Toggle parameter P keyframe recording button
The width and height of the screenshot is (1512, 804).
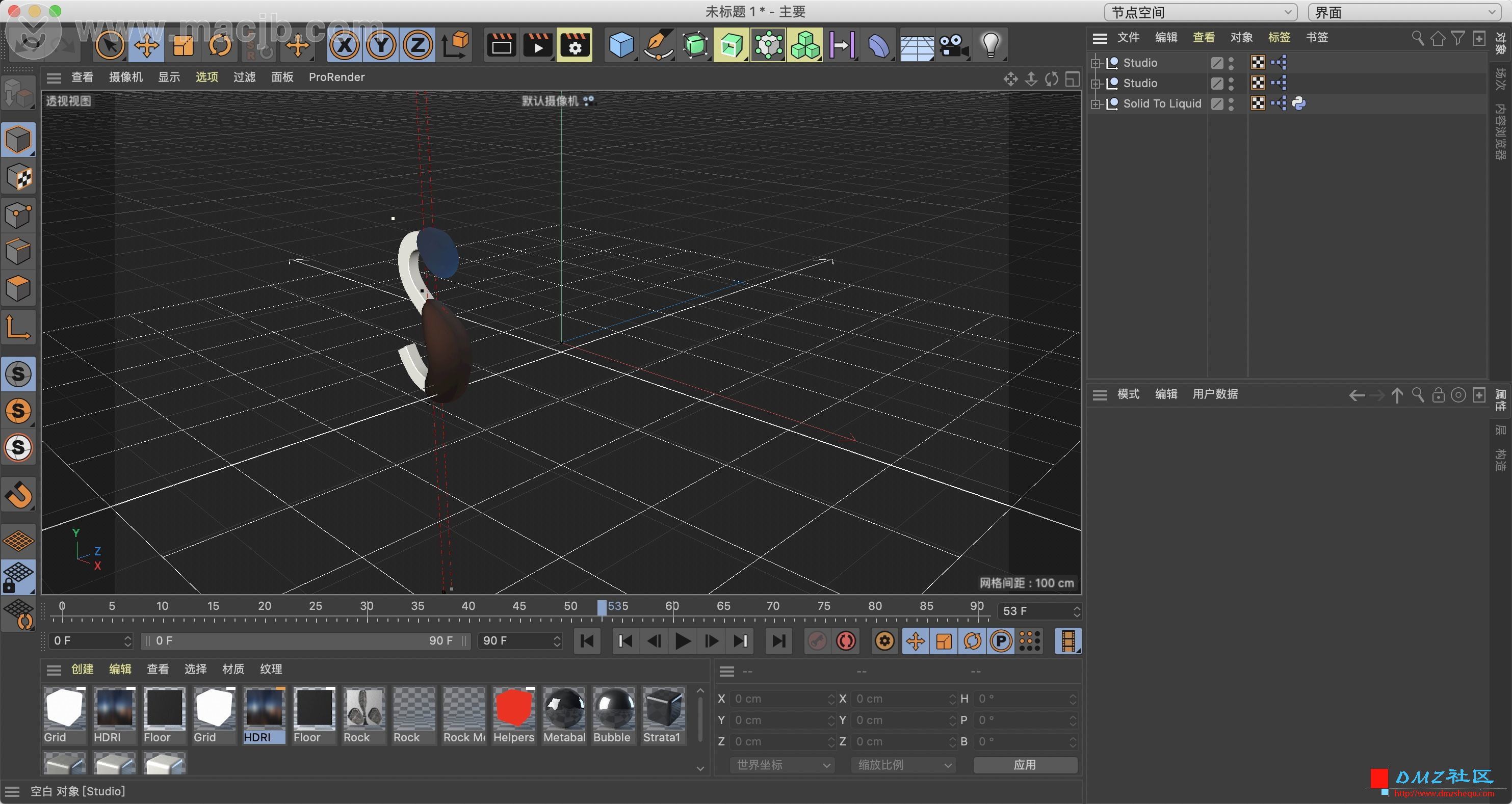(1001, 641)
